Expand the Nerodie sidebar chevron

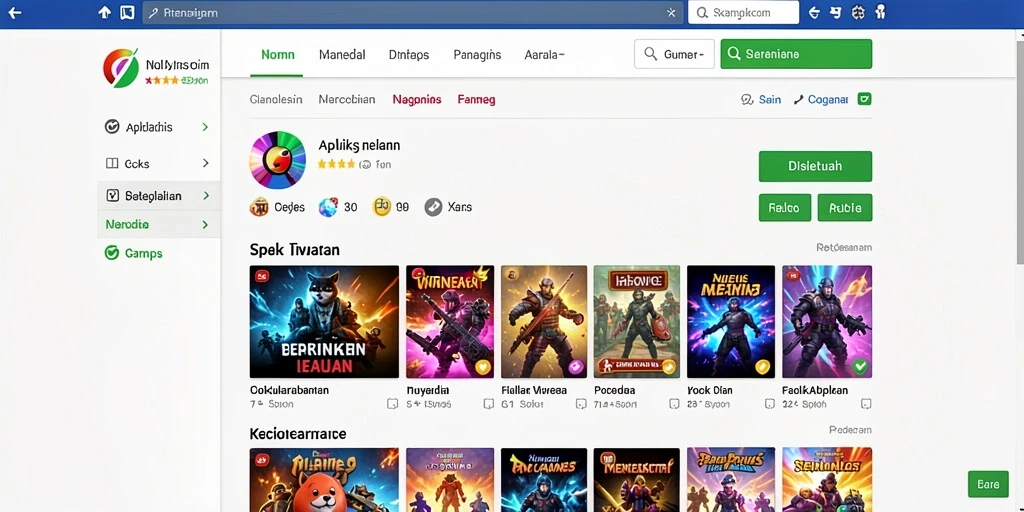click(205, 225)
